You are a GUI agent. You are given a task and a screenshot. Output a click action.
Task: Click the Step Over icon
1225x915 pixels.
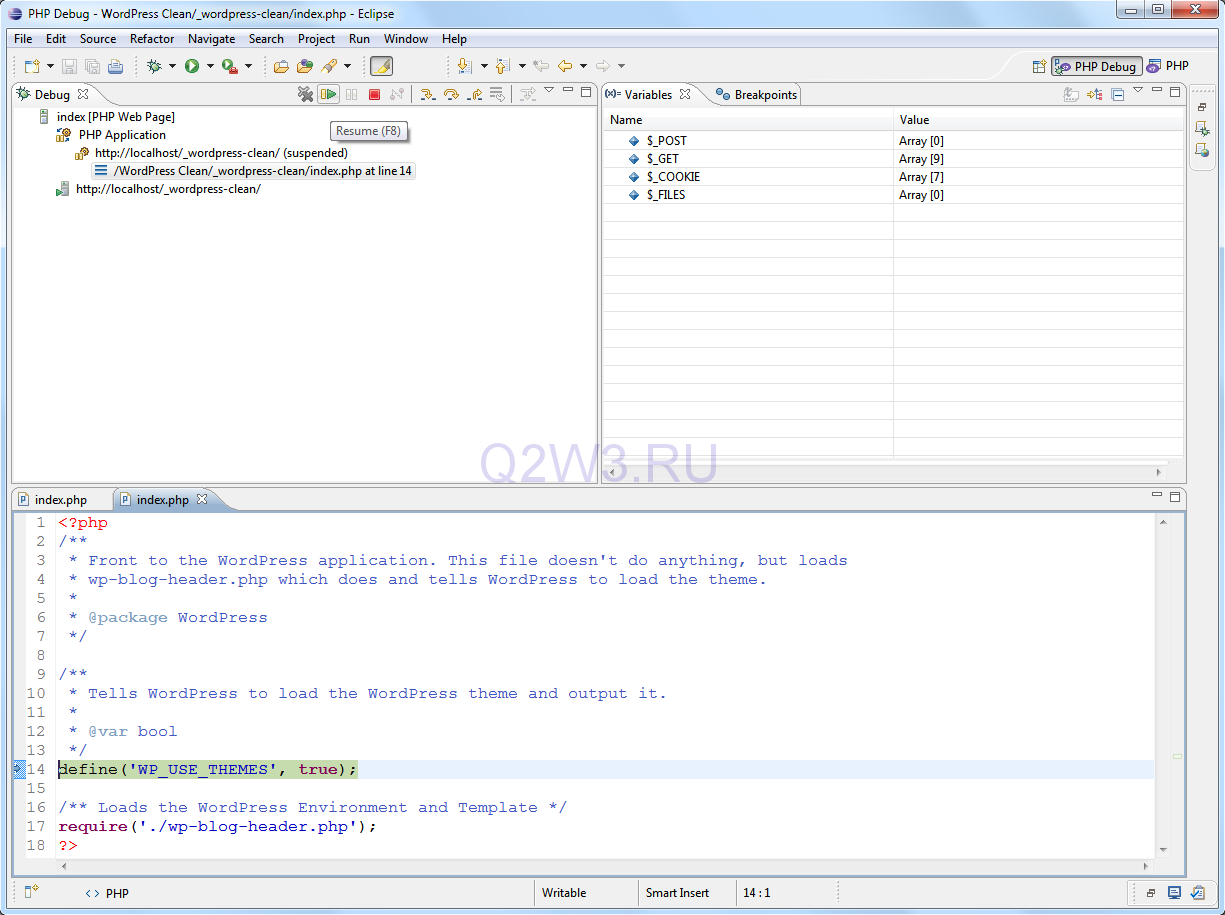[451, 94]
